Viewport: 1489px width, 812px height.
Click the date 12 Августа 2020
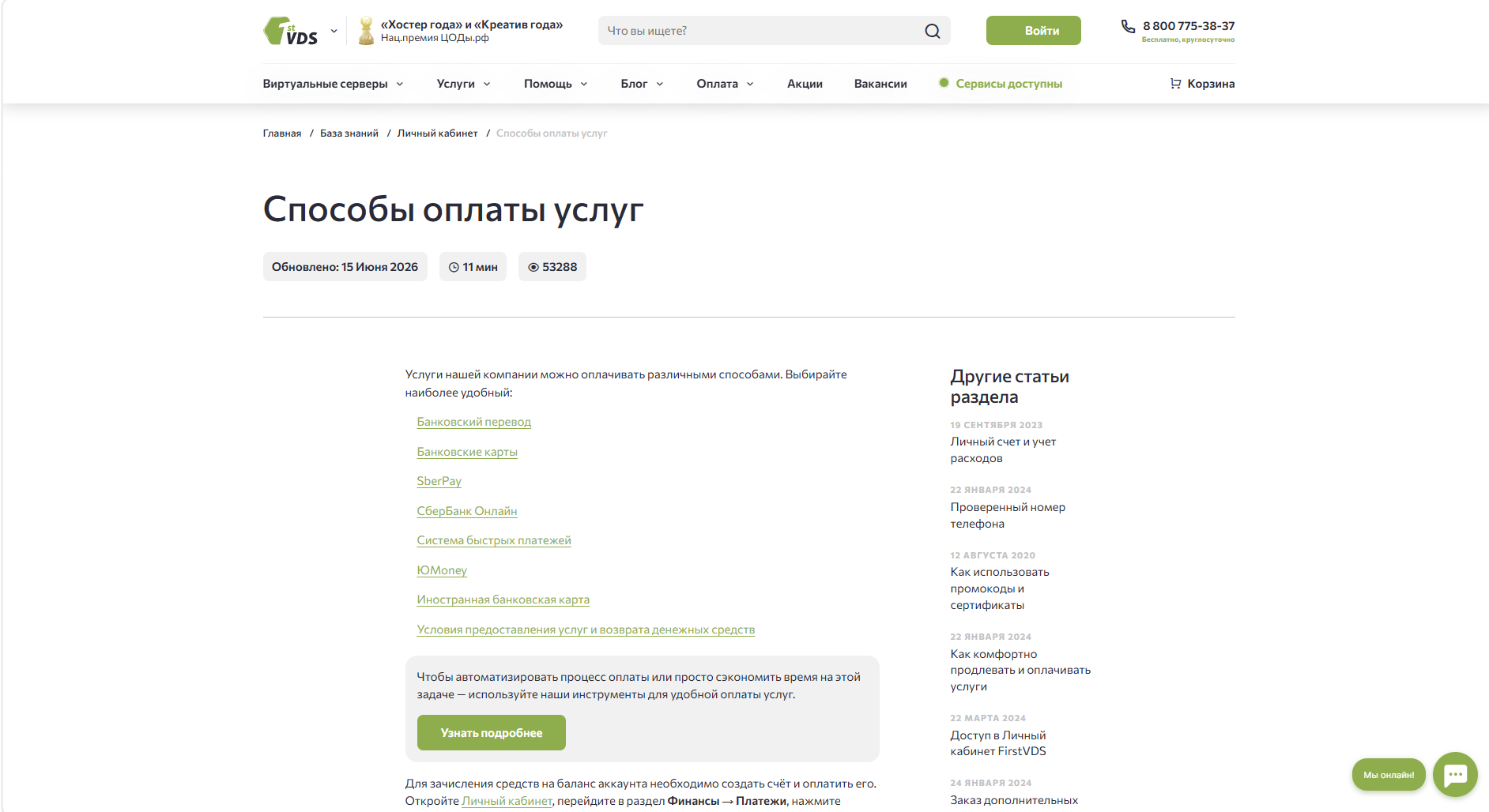coord(993,555)
